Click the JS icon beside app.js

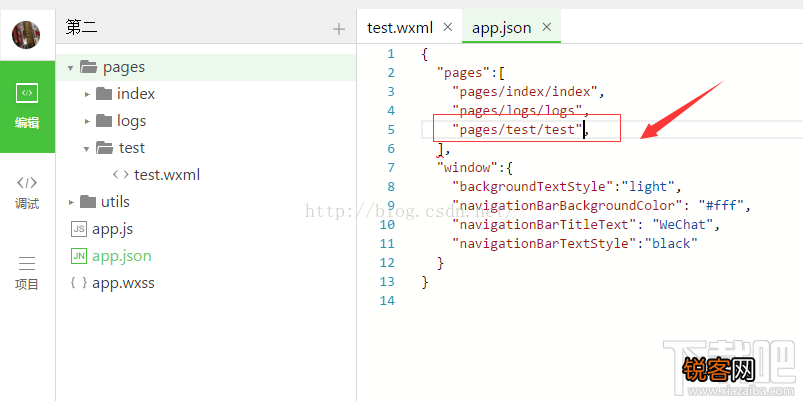[78, 229]
